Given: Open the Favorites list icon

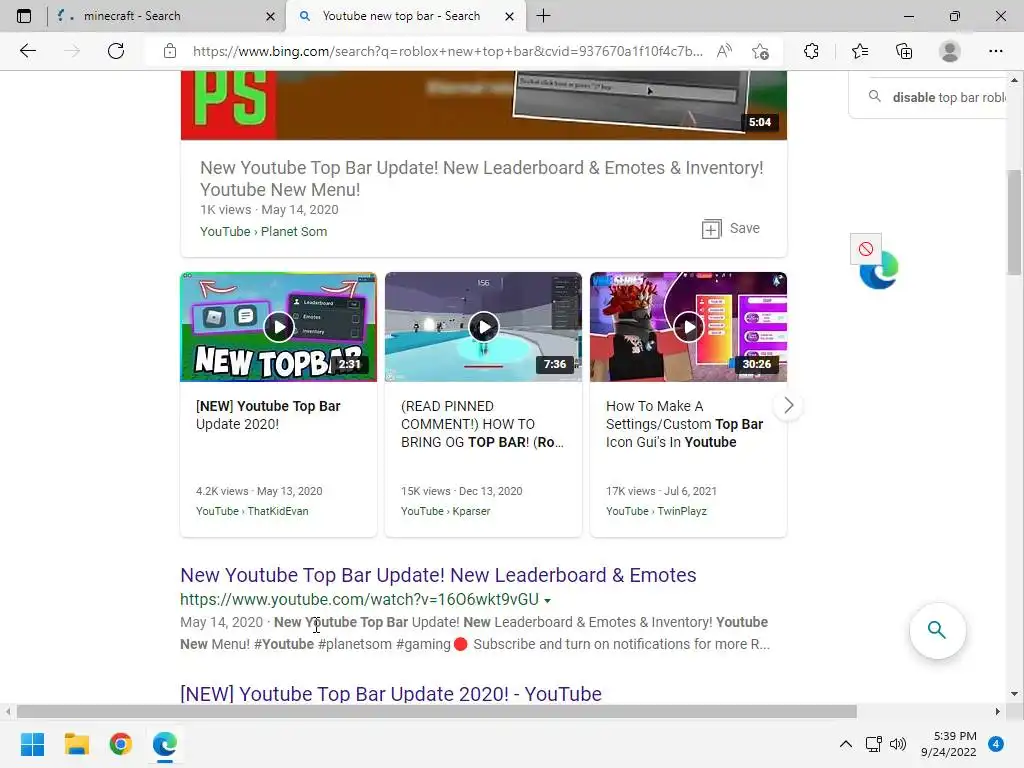Looking at the screenshot, I should [x=859, y=51].
